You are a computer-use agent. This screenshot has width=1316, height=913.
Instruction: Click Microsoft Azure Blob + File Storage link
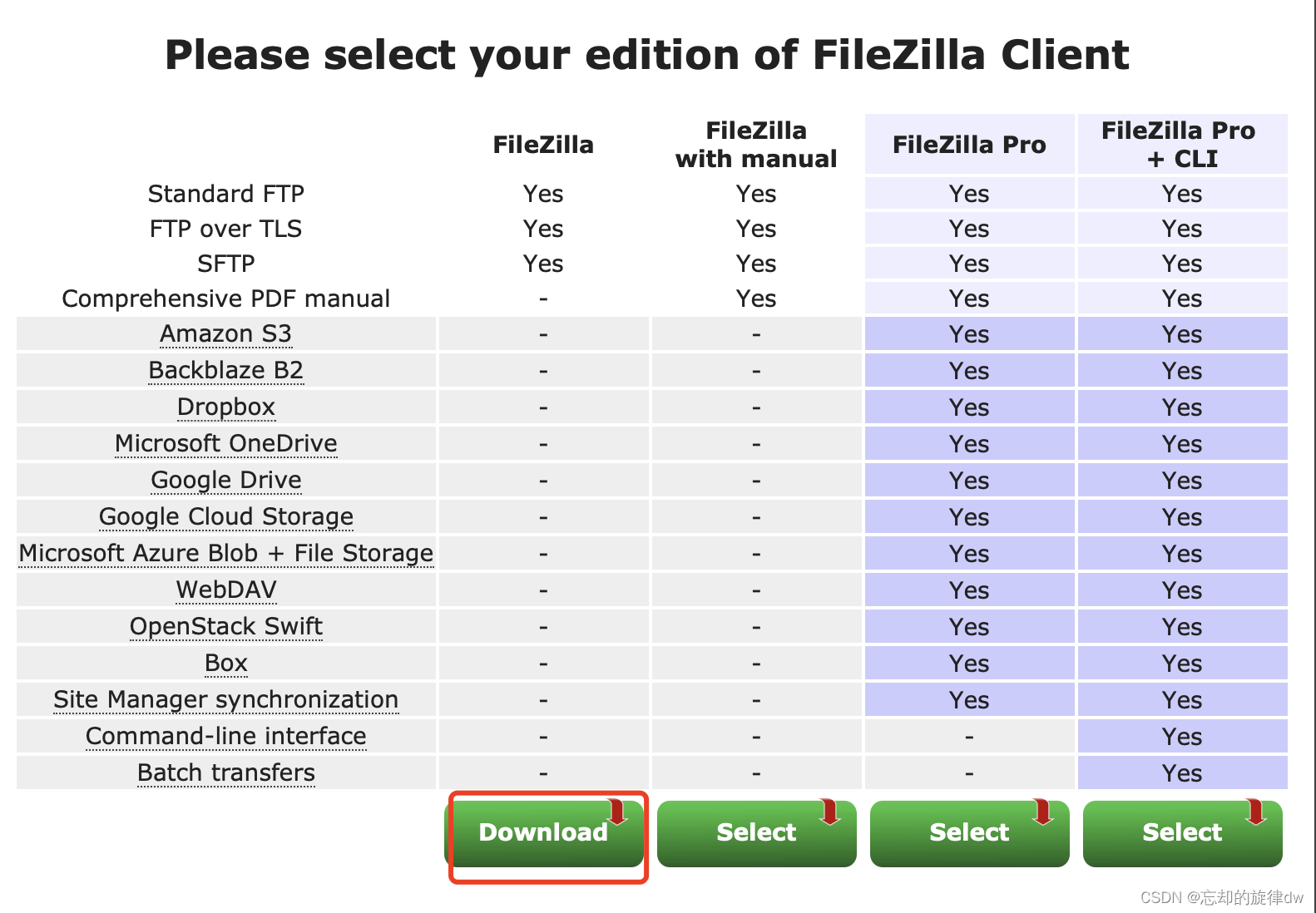(x=225, y=554)
